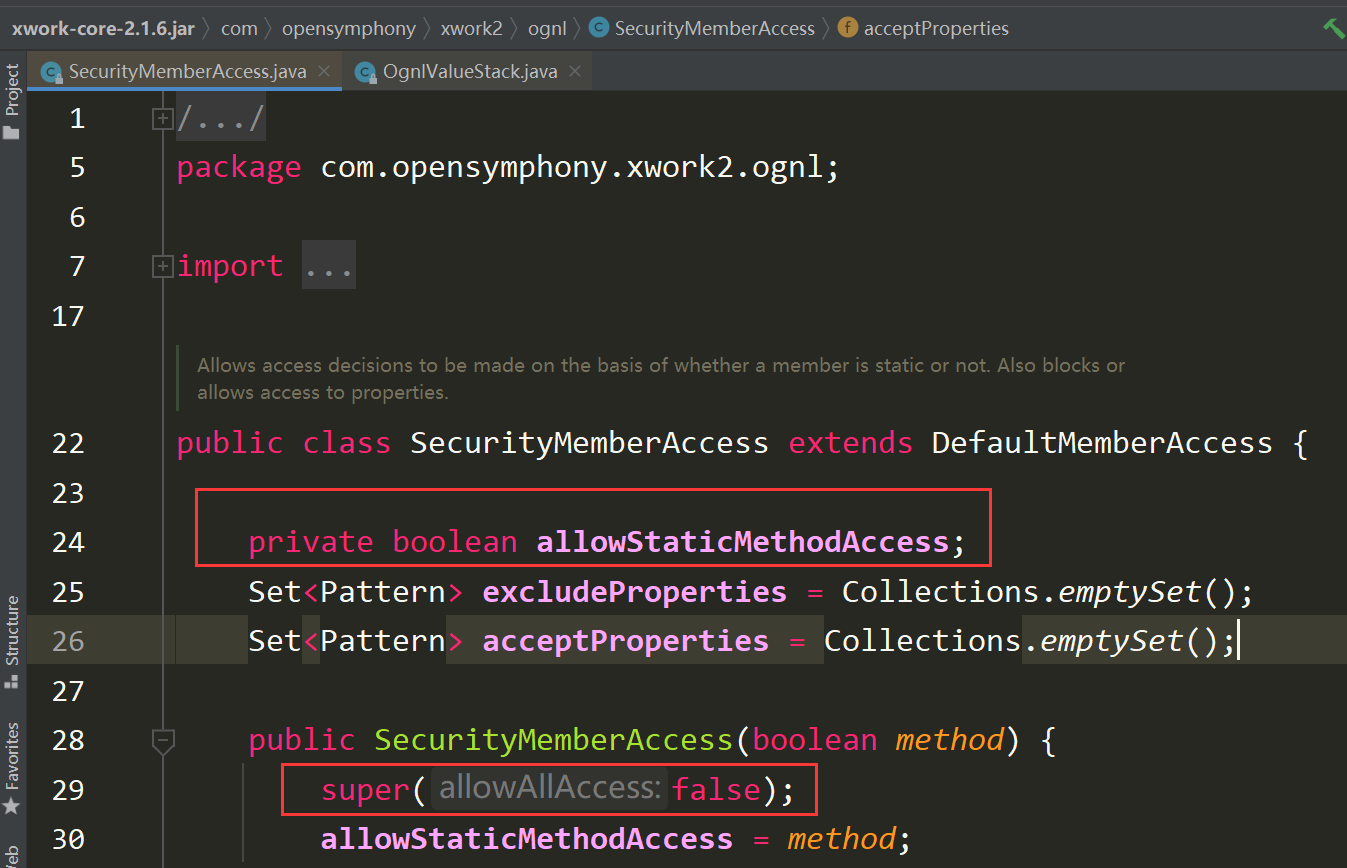The width and height of the screenshot is (1347, 868).
Task: Click the class icon on the OgnlValueStack.java tab
Action: click(365, 72)
